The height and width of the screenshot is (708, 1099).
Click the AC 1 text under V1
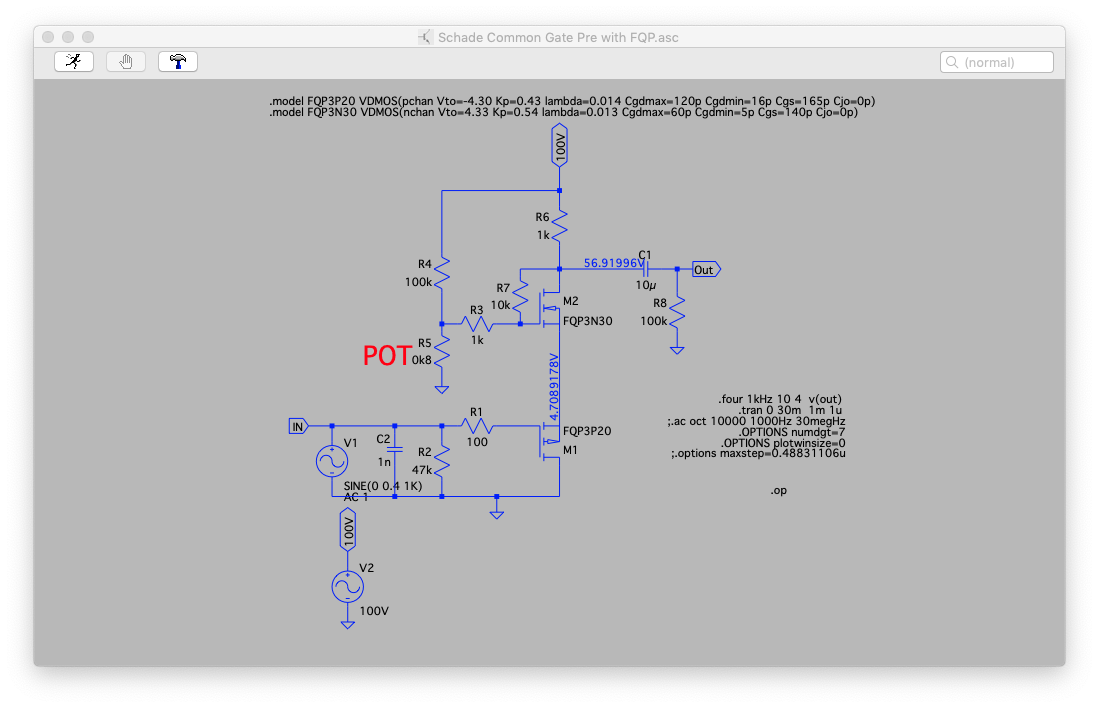click(356, 497)
